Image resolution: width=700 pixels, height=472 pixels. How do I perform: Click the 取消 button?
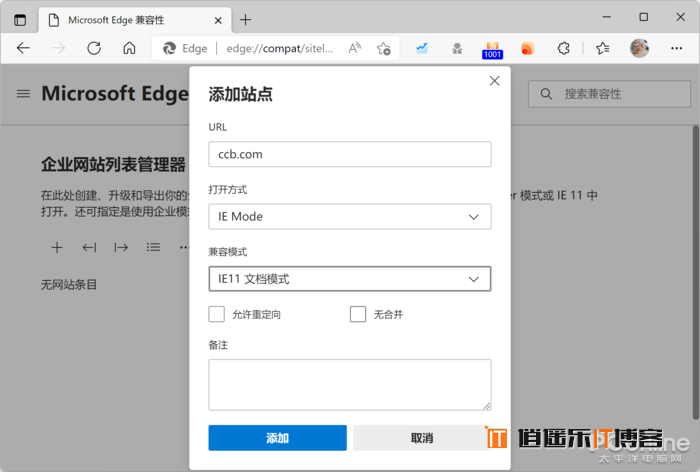point(421,438)
